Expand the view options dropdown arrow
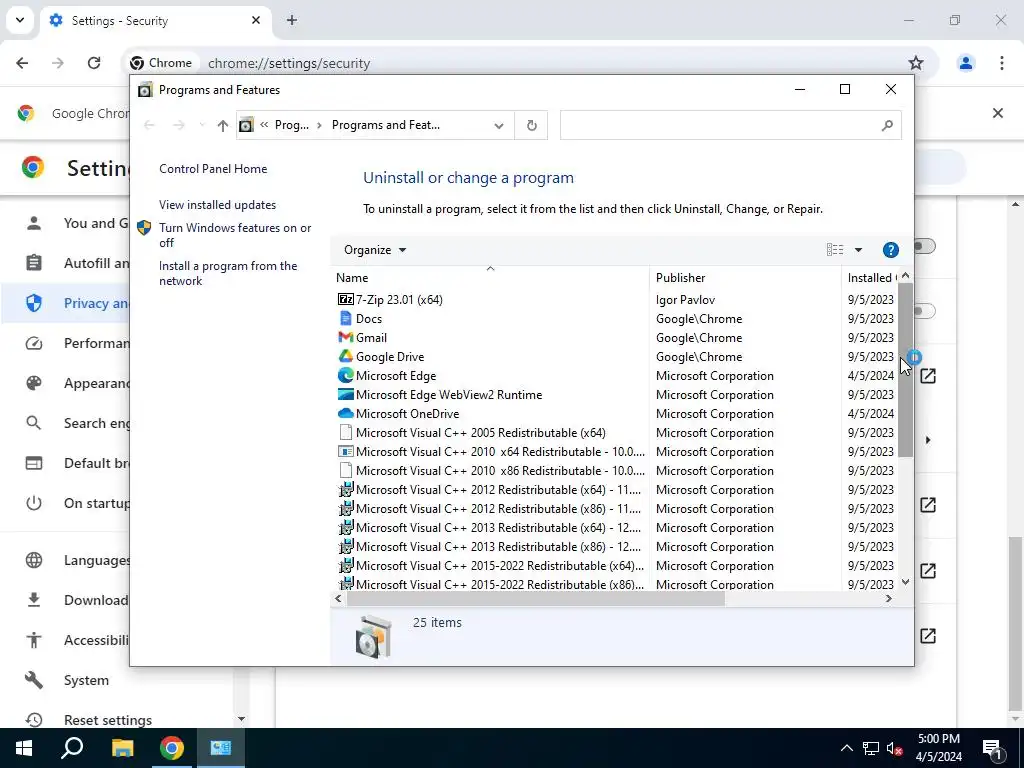The height and width of the screenshot is (768, 1024). tap(858, 250)
